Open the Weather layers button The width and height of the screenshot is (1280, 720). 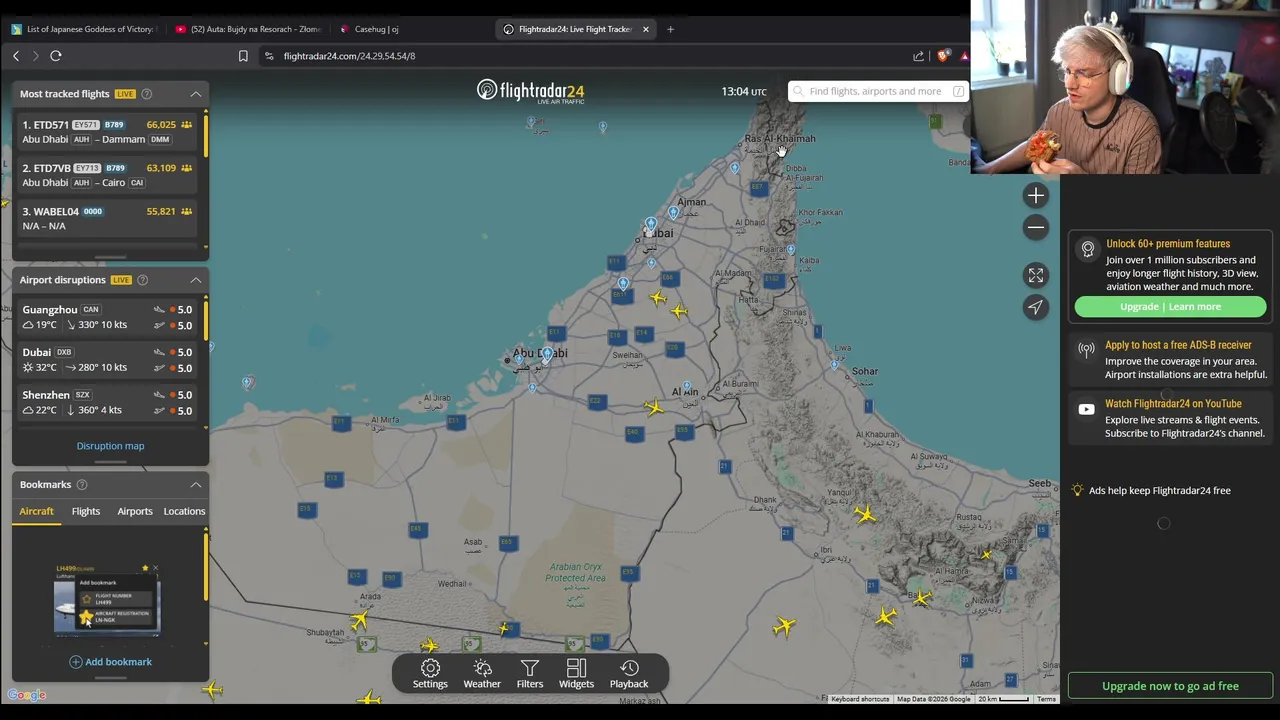coord(482,674)
